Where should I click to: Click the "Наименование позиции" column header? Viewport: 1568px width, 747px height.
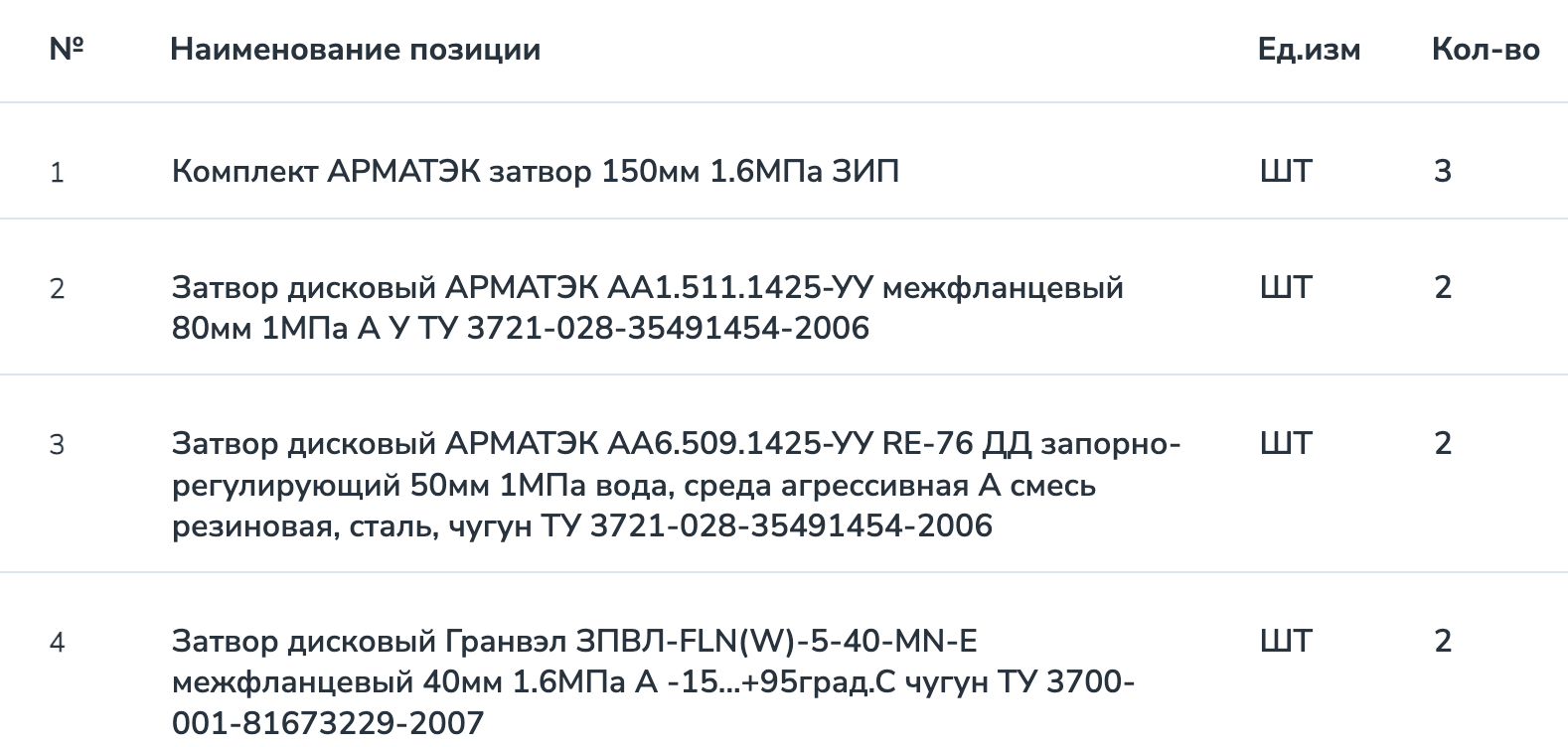tap(355, 49)
